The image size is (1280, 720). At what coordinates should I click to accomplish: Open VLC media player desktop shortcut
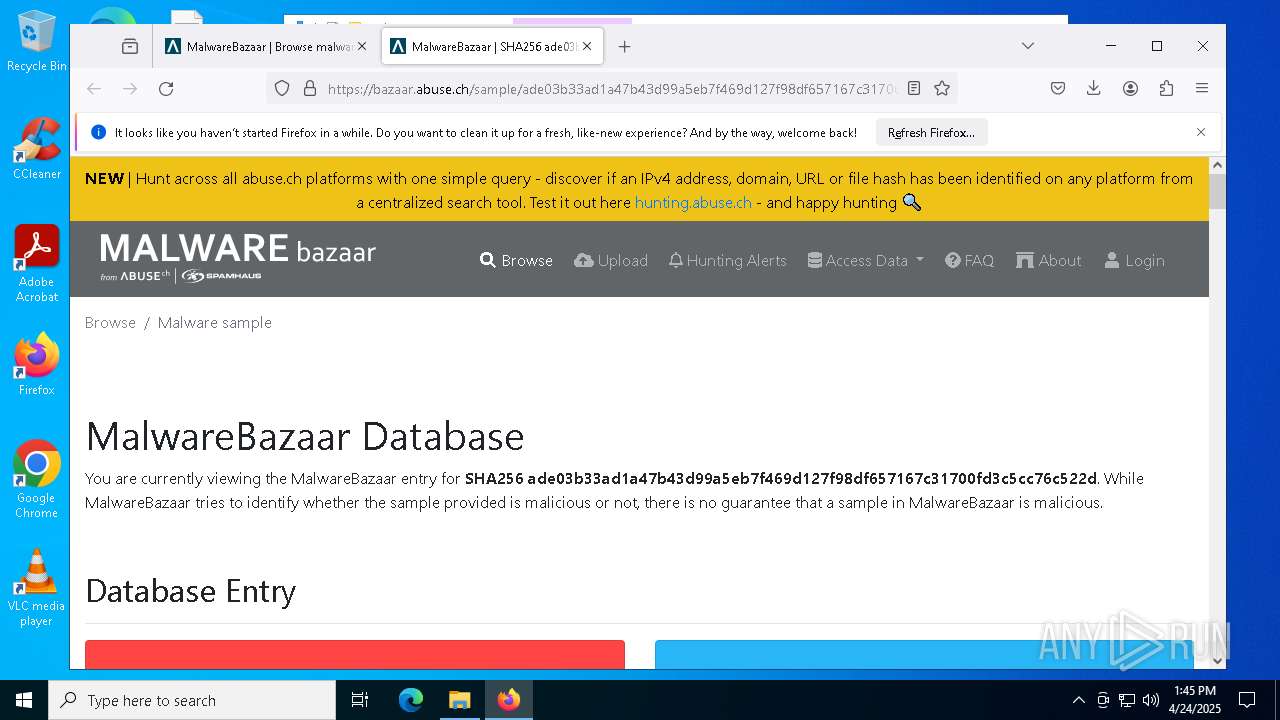coord(37,587)
